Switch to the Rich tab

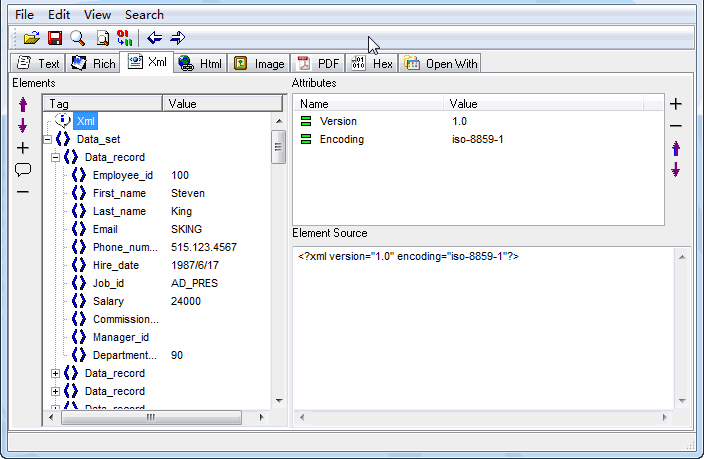tap(93, 63)
